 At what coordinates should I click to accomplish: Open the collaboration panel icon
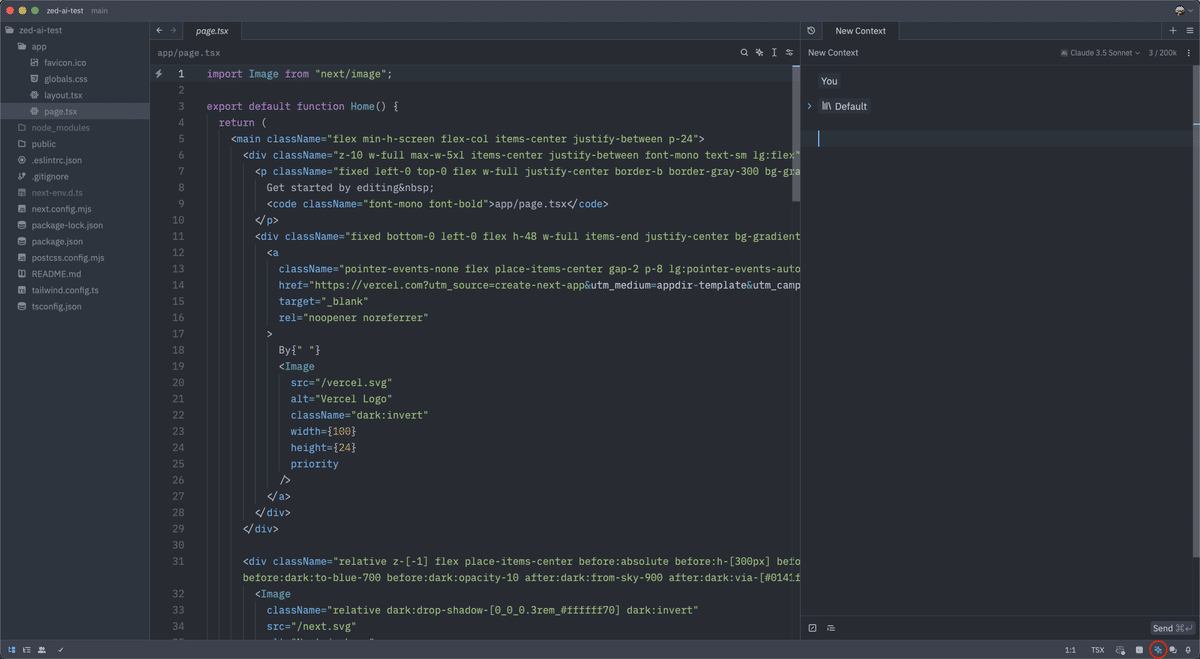[x=42, y=650]
